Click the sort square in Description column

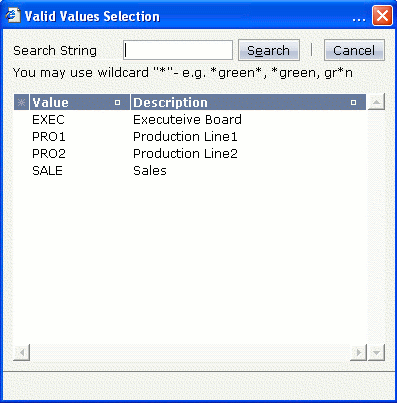[353, 102]
